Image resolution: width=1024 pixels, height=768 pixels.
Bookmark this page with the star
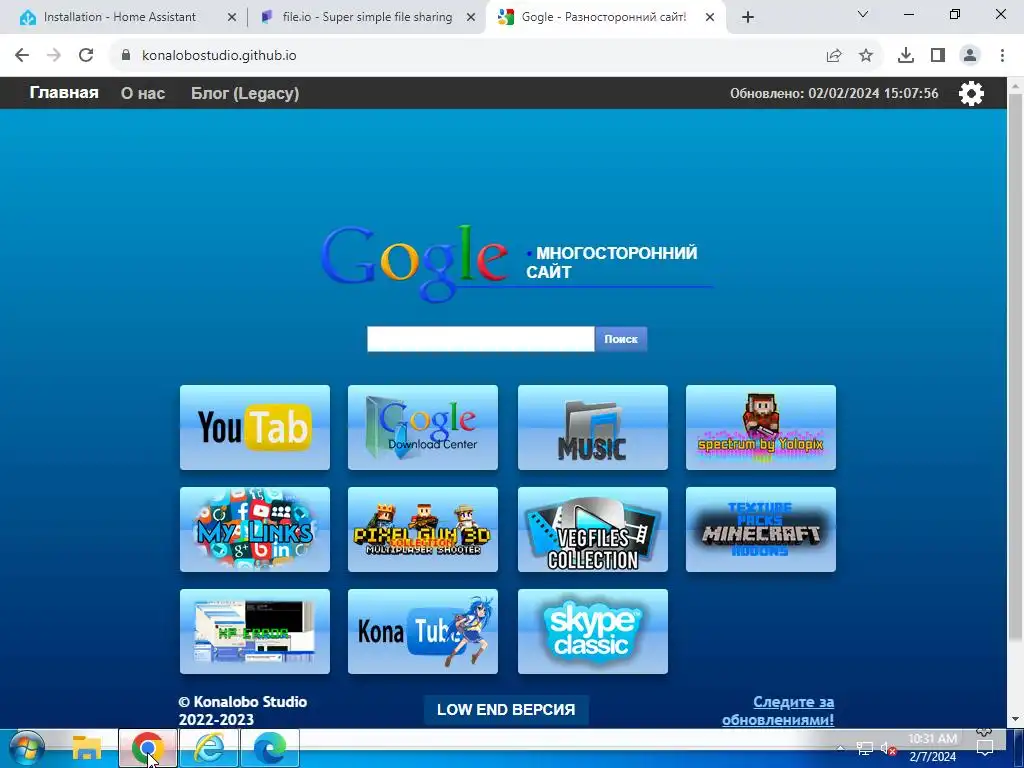coord(866,56)
